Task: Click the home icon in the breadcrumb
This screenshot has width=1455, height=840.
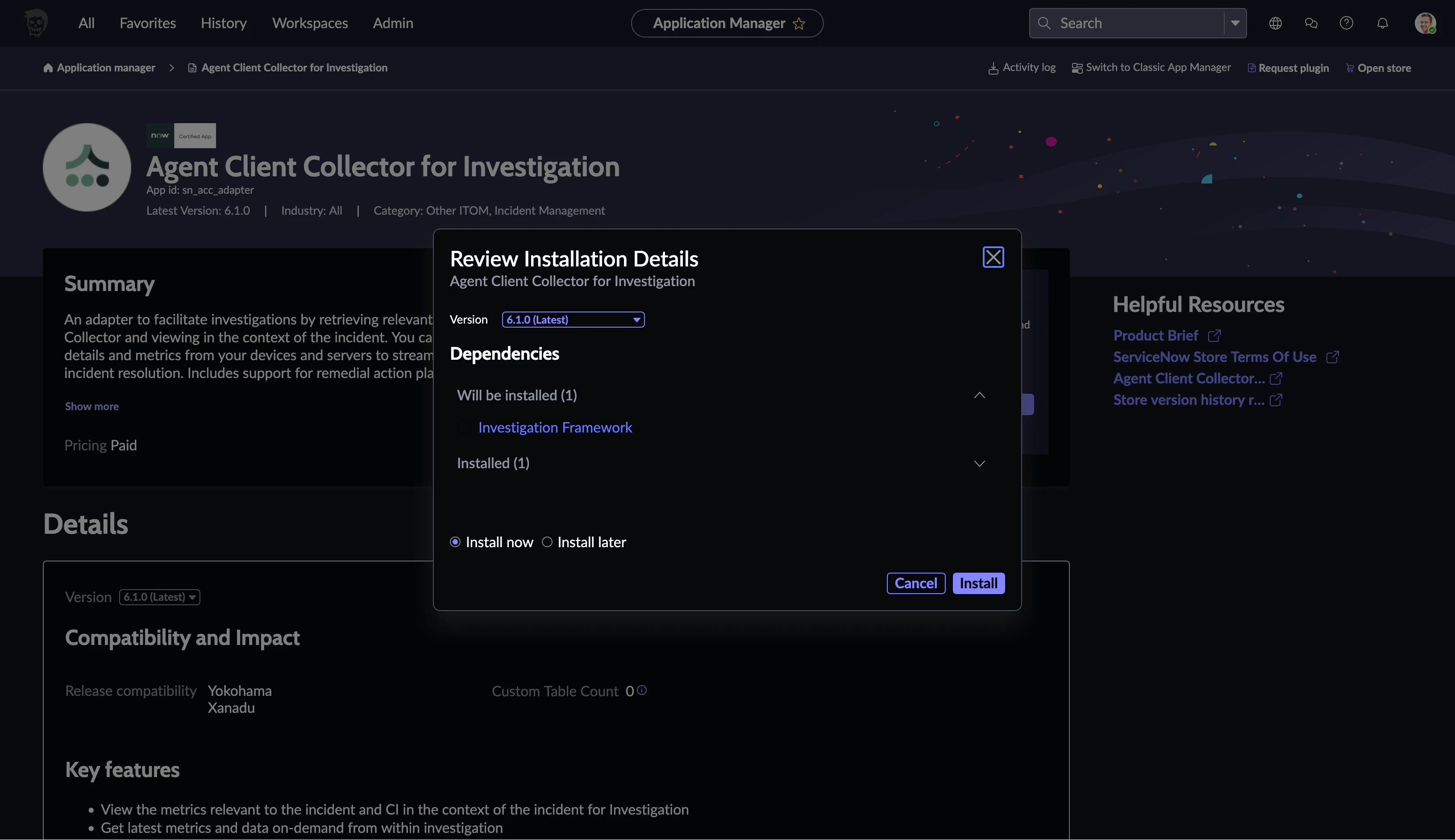Action: coord(48,68)
